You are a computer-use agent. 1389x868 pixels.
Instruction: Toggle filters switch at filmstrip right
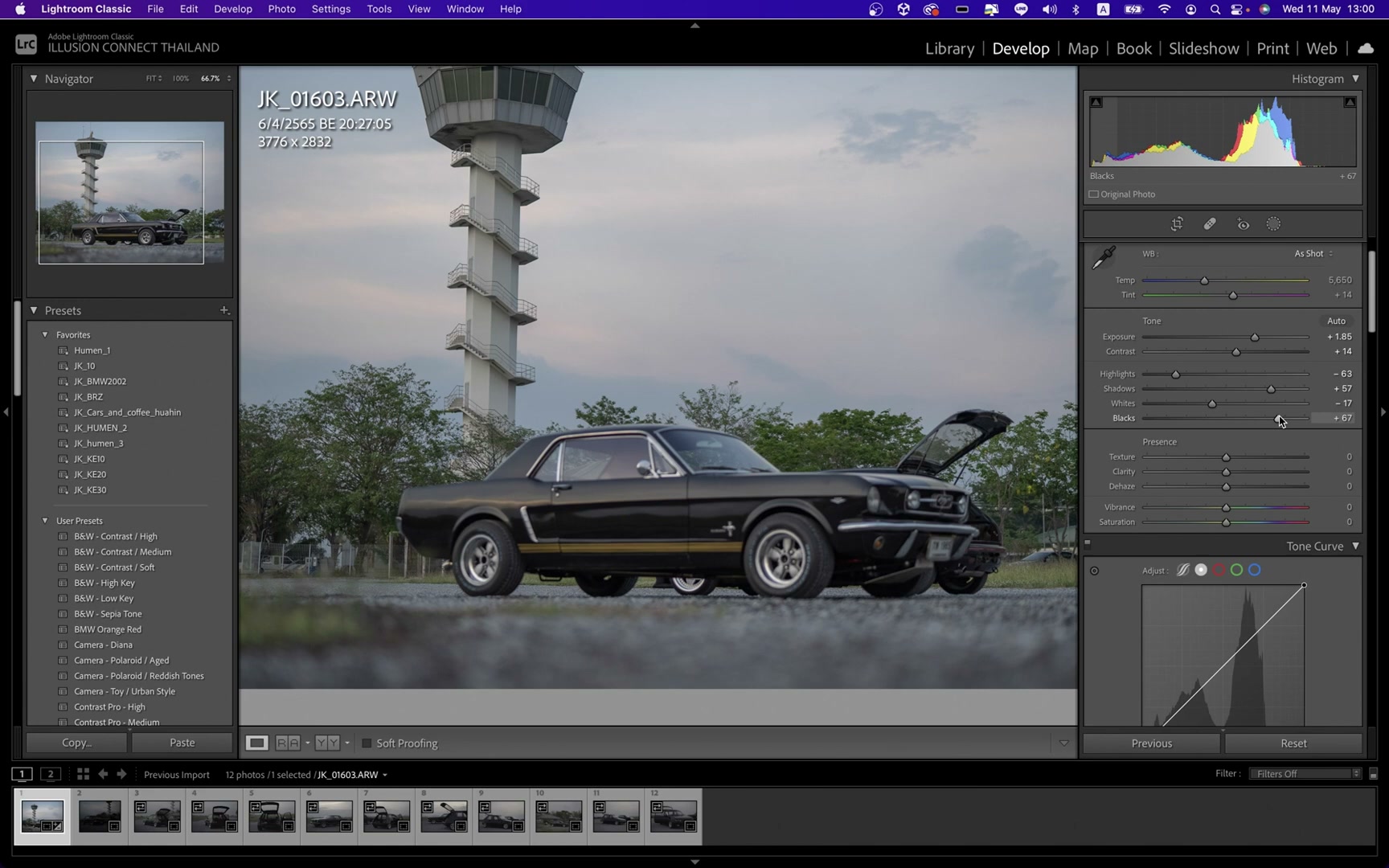tap(1373, 774)
